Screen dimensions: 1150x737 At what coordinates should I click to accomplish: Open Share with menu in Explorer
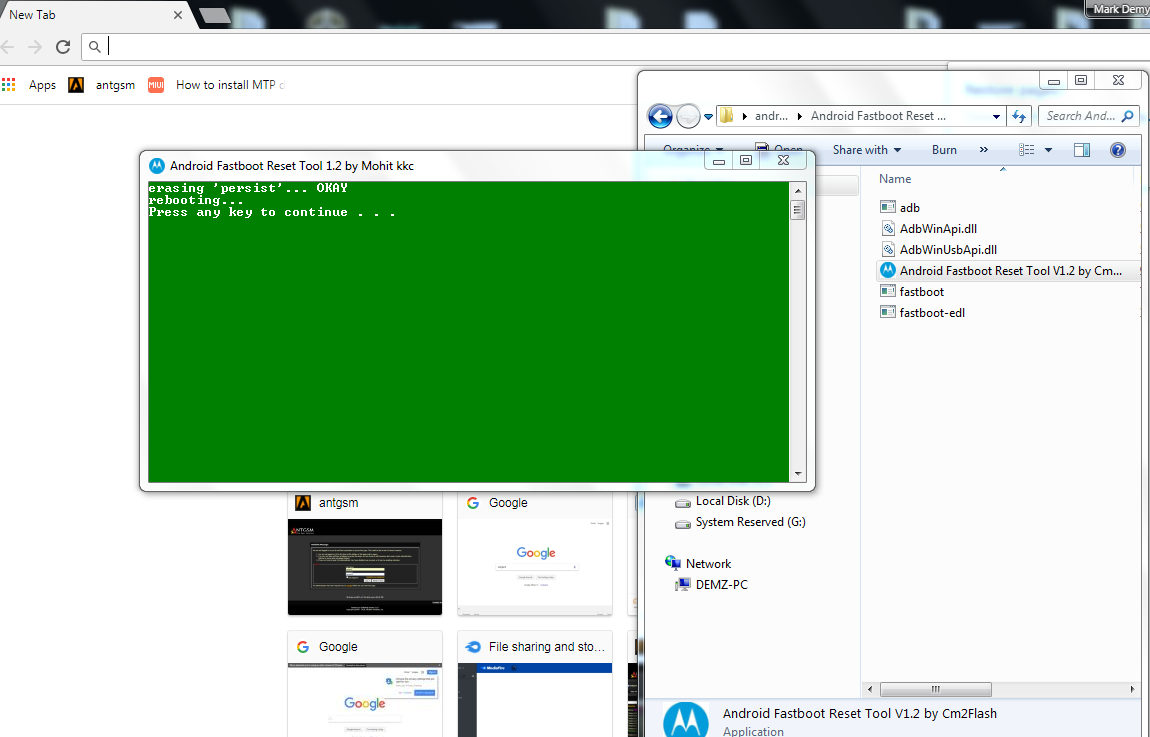pyautogui.click(x=866, y=150)
